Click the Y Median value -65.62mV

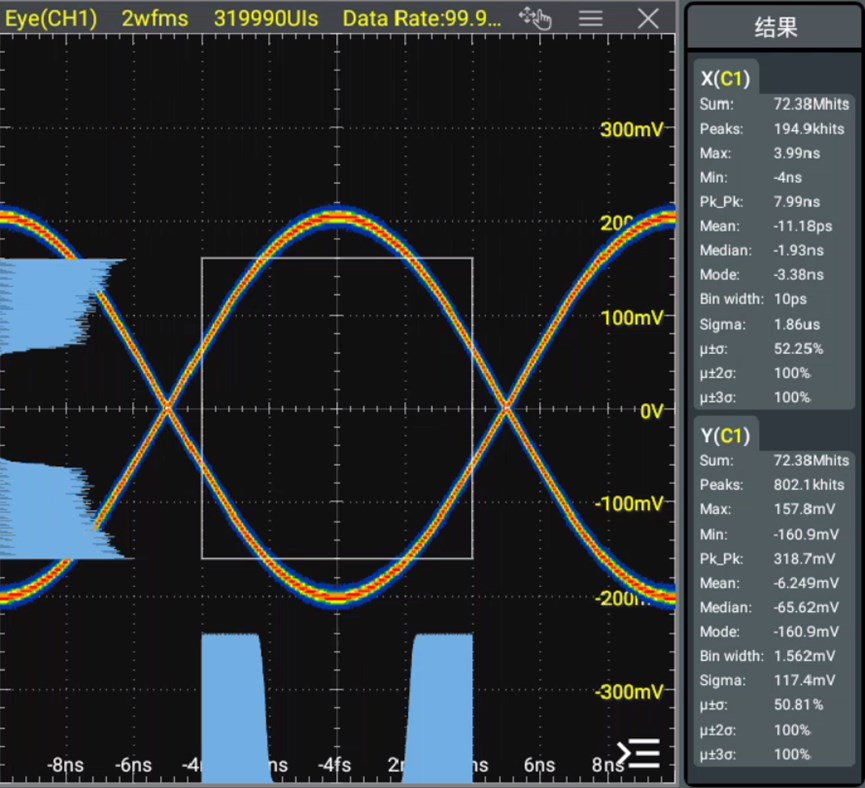(x=806, y=607)
